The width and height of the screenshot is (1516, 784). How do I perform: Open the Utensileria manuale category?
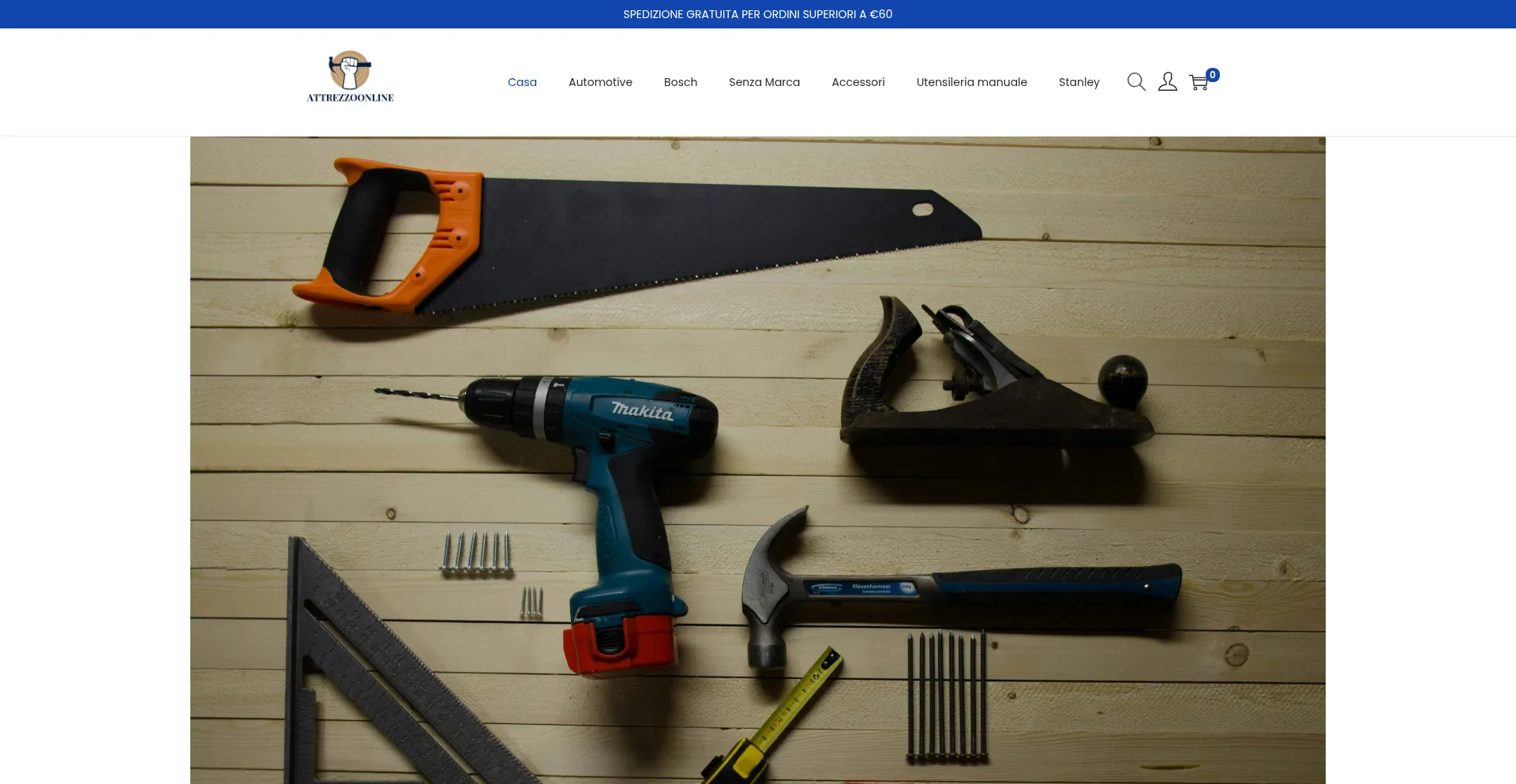click(971, 82)
